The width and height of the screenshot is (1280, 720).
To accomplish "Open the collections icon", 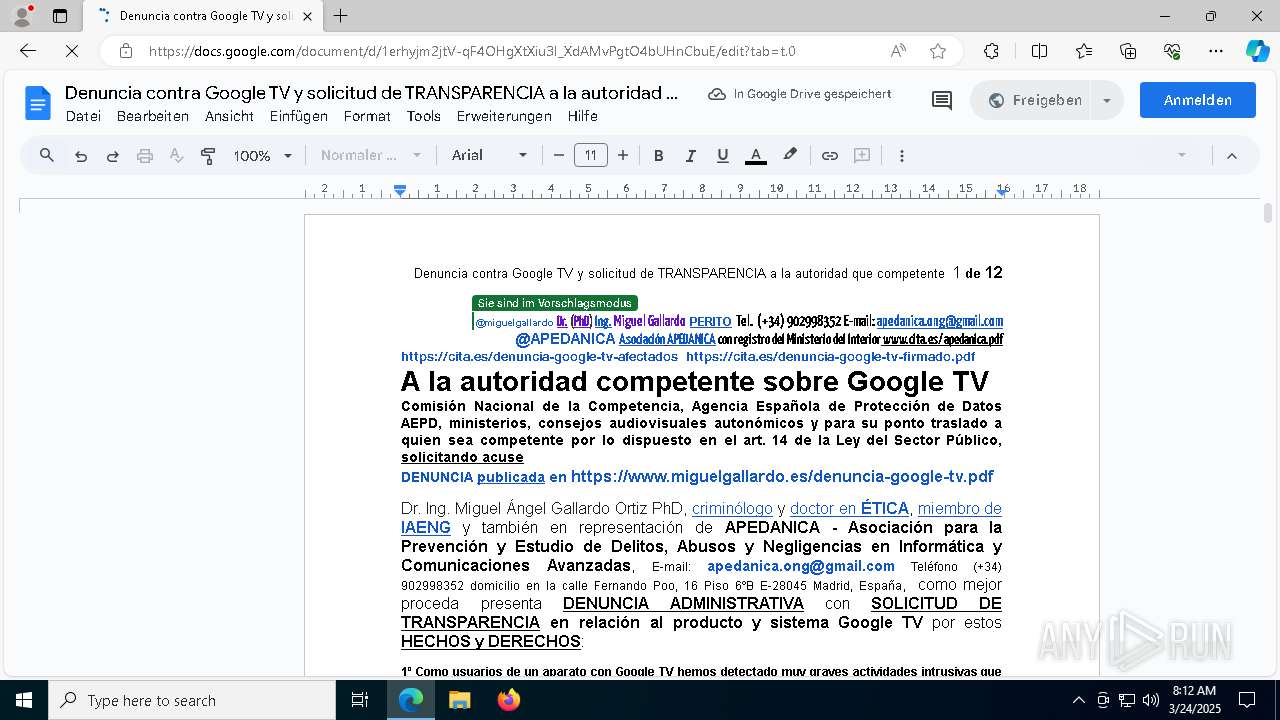I will 1128,51.
